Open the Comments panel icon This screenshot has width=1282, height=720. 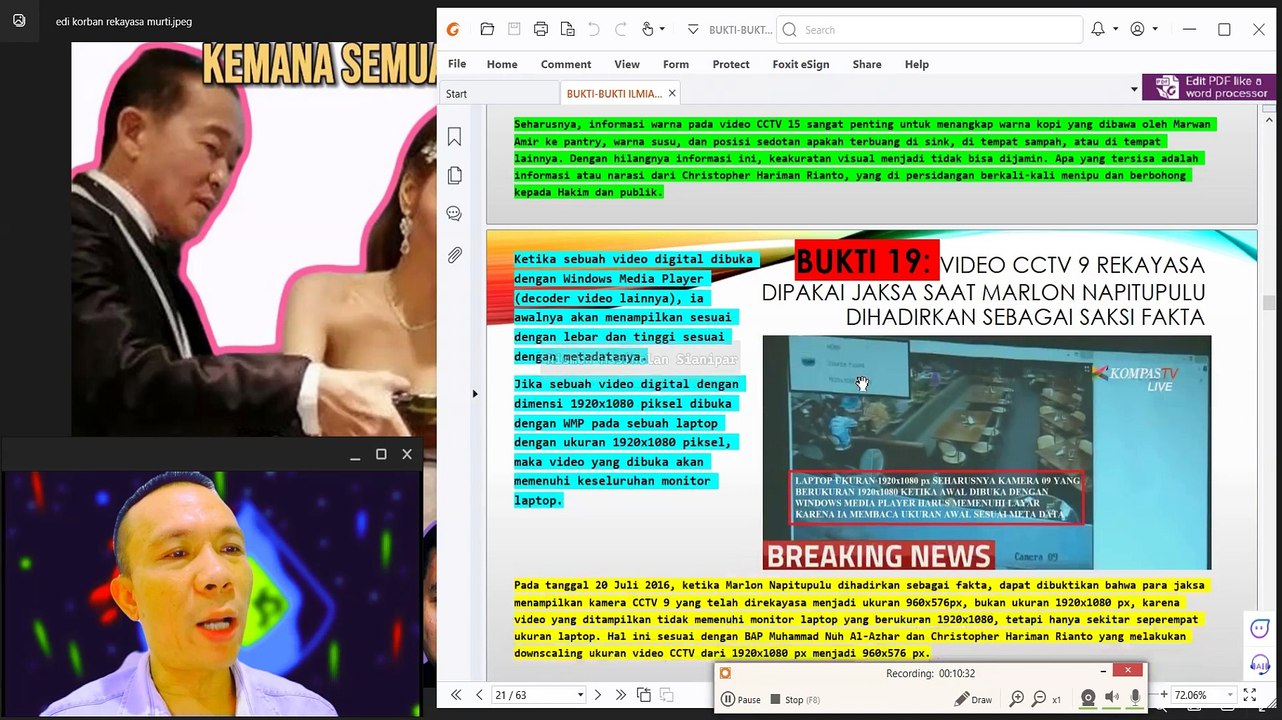click(454, 214)
